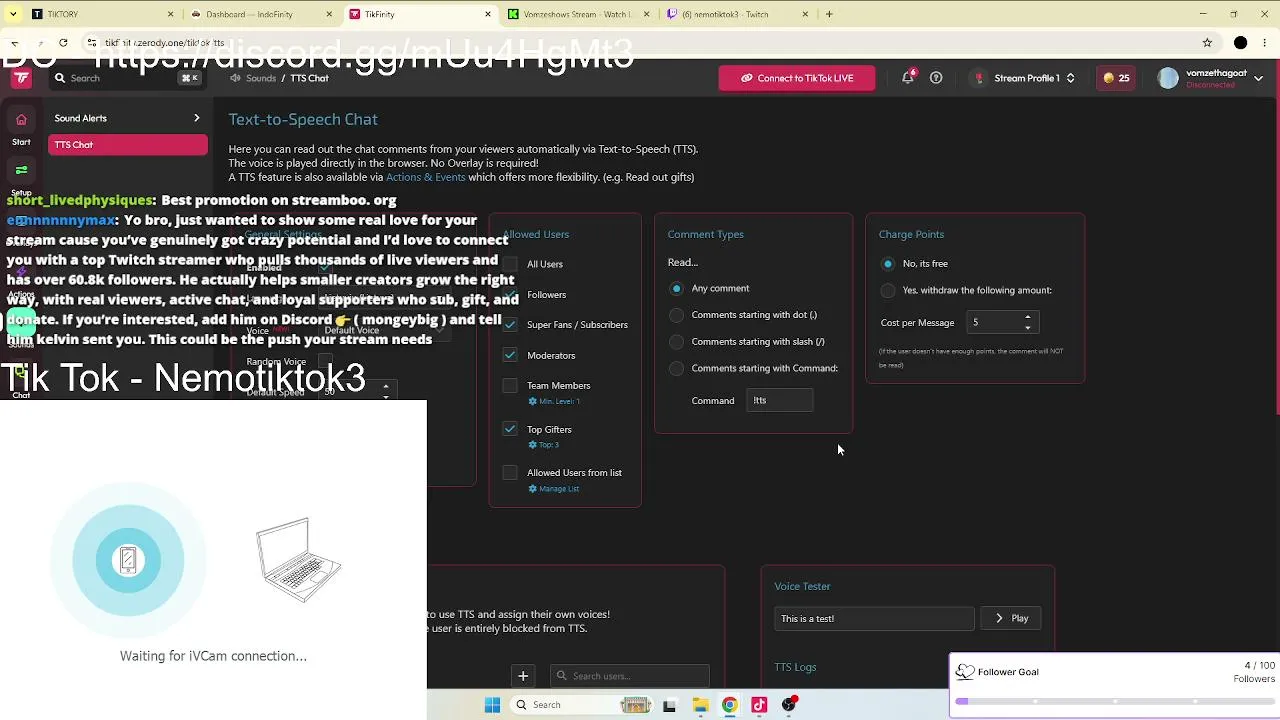Select Comments starting with slash option
The image size is (1280, 720).
pos(677,342)
